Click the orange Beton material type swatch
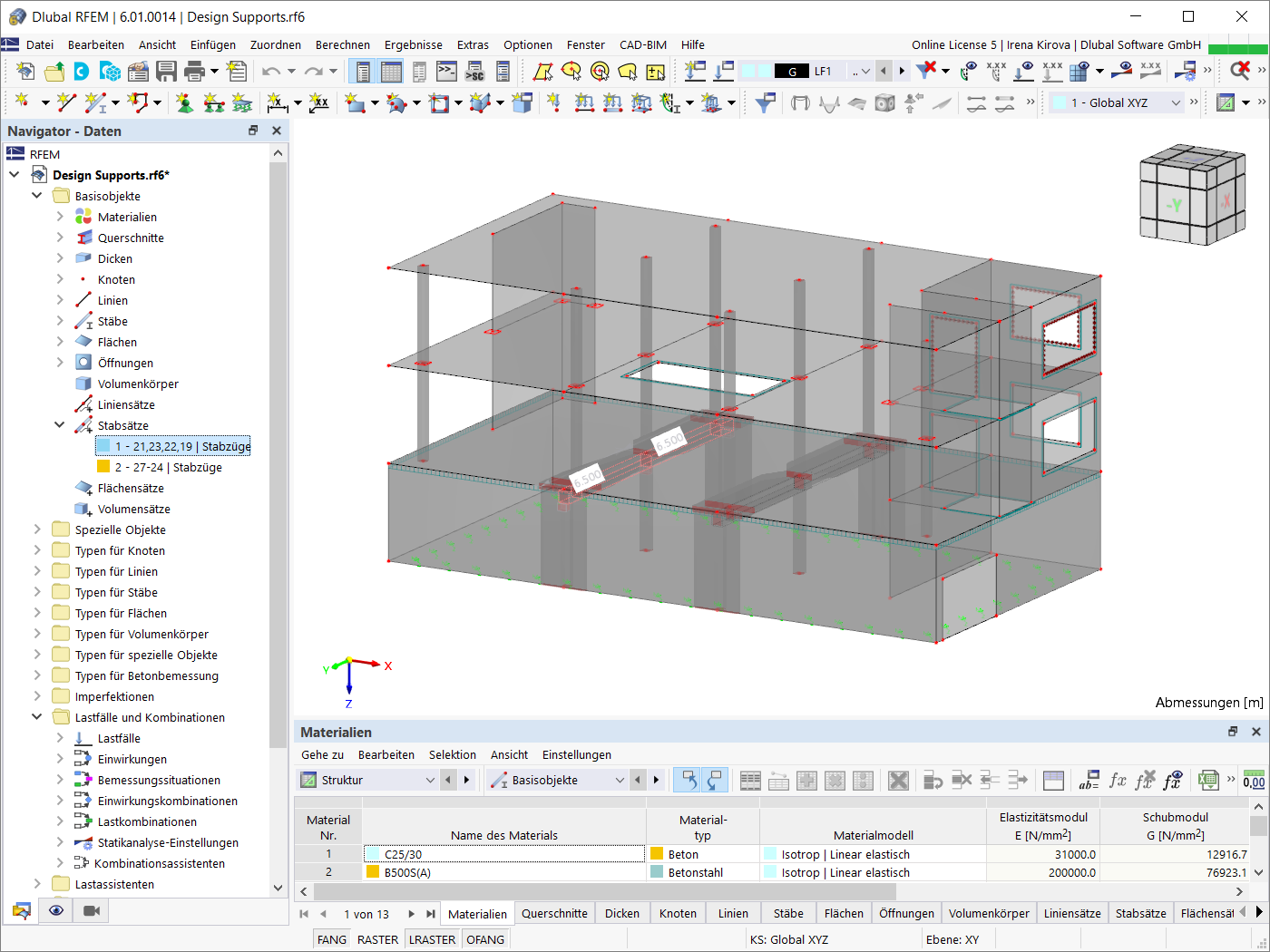The width and height of the screenshot is (1270, 952). pyautogui.click(x=657, y=854)
